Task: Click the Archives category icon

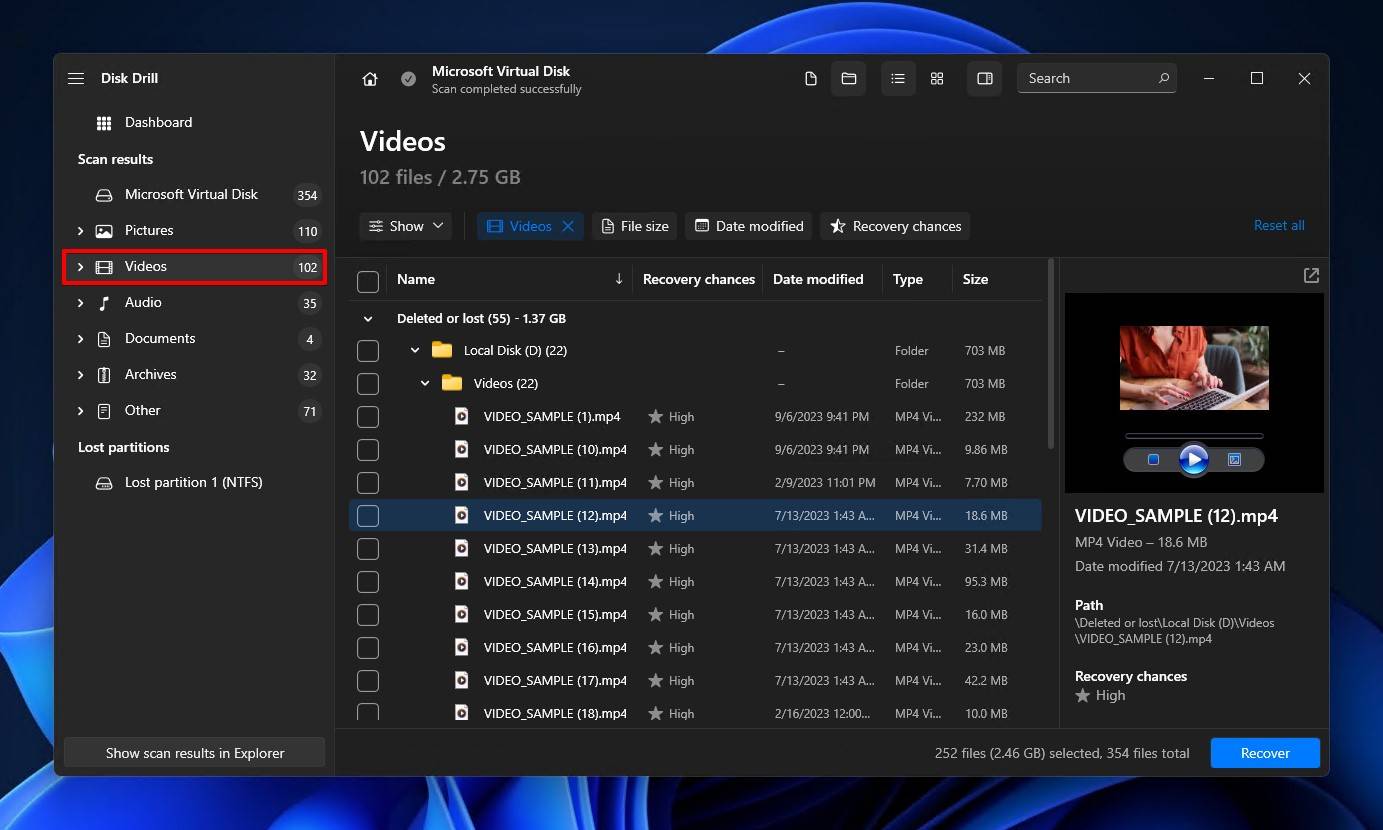Action: click(x=104, y=375)
